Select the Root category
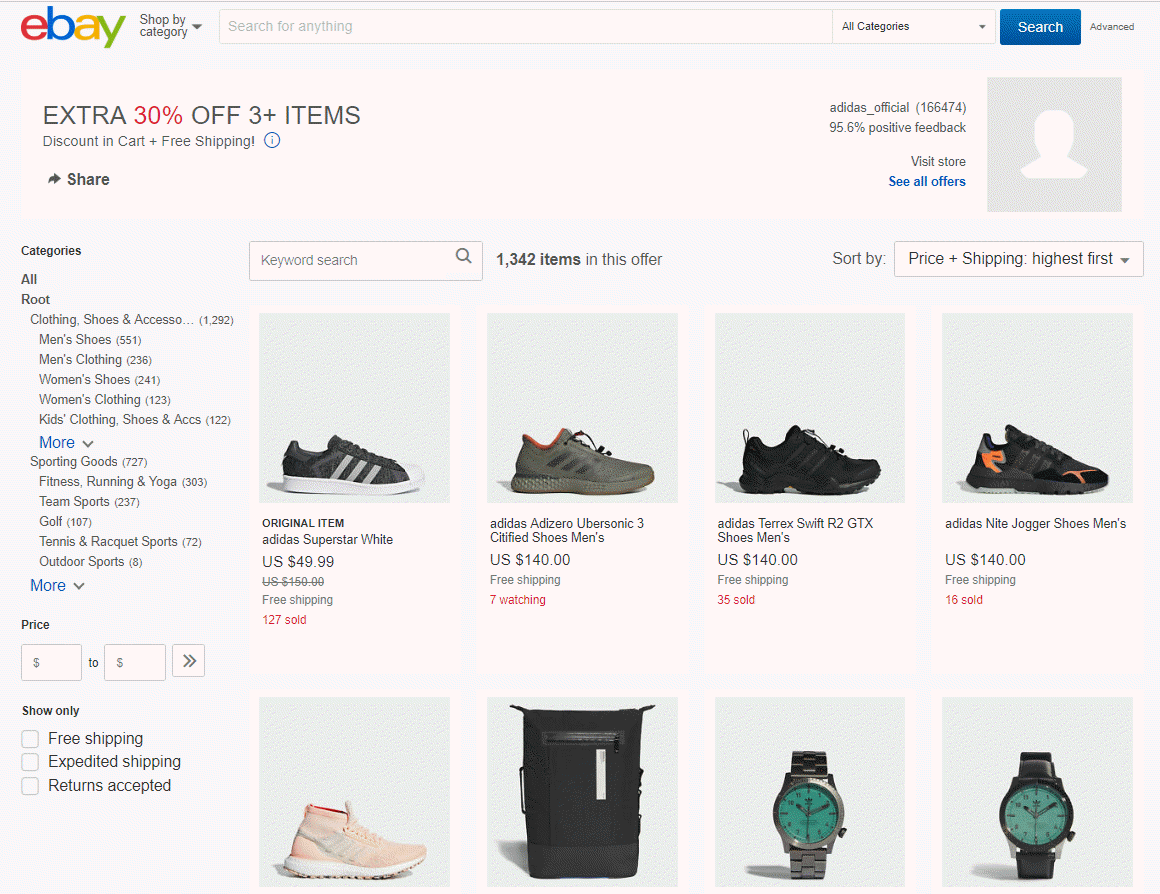Screen dimensions: 1160x894 pos(36,299)
